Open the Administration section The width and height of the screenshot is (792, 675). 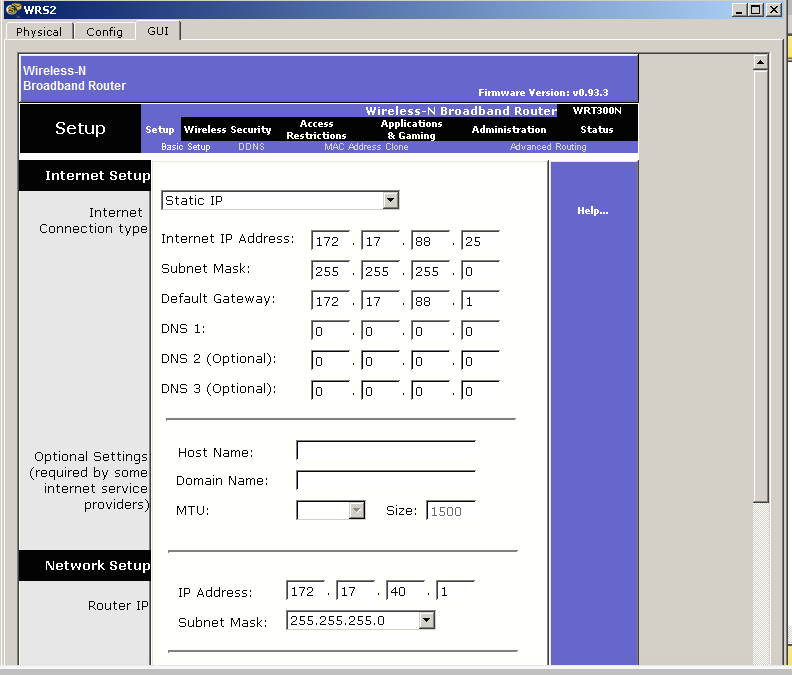pos(509,130)
